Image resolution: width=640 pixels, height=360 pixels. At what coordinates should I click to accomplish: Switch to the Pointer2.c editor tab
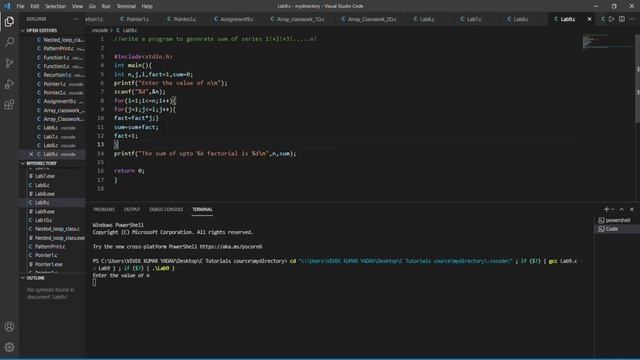pos(184,19)
